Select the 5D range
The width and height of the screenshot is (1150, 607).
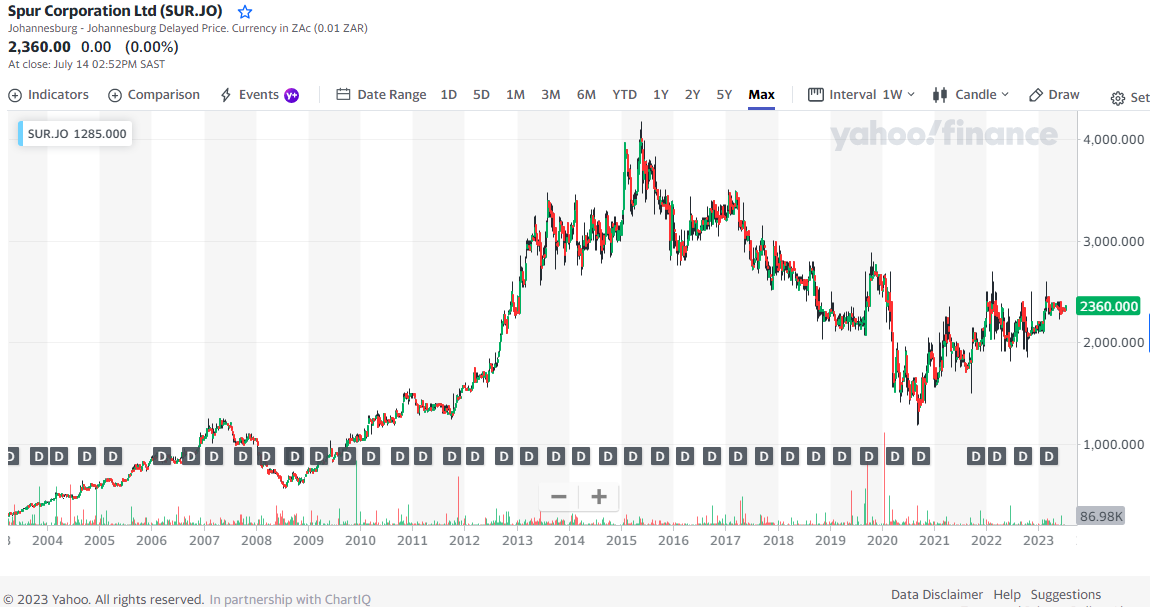click(x=481, y=95)
